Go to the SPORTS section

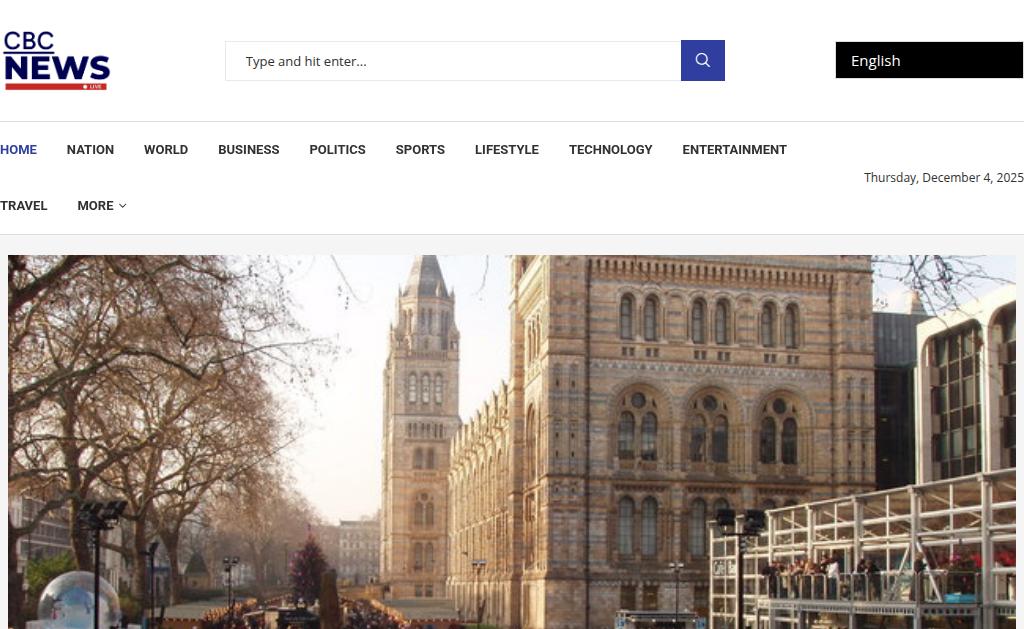pyautogui.click(x=420, y=150)
